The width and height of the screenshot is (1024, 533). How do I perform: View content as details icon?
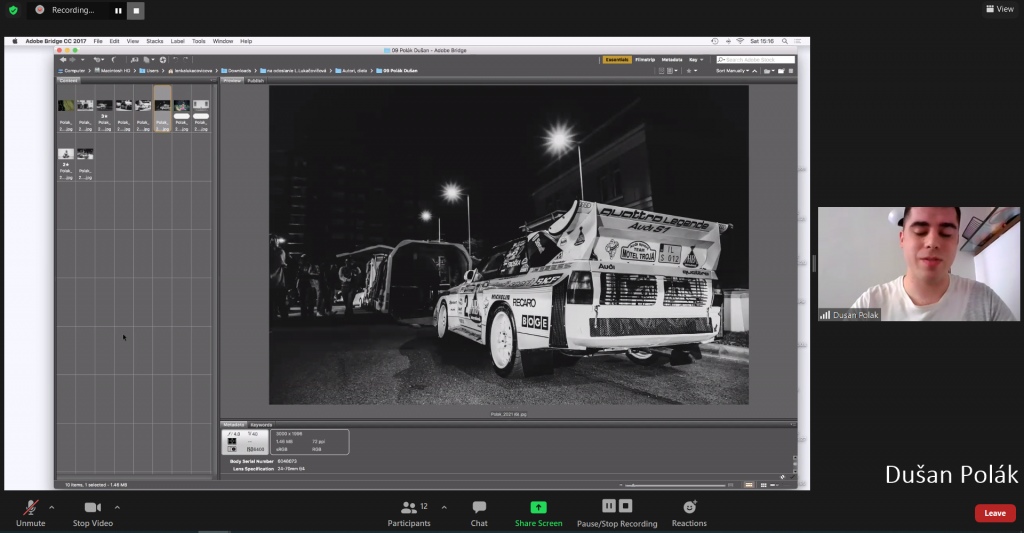[774, 485]
